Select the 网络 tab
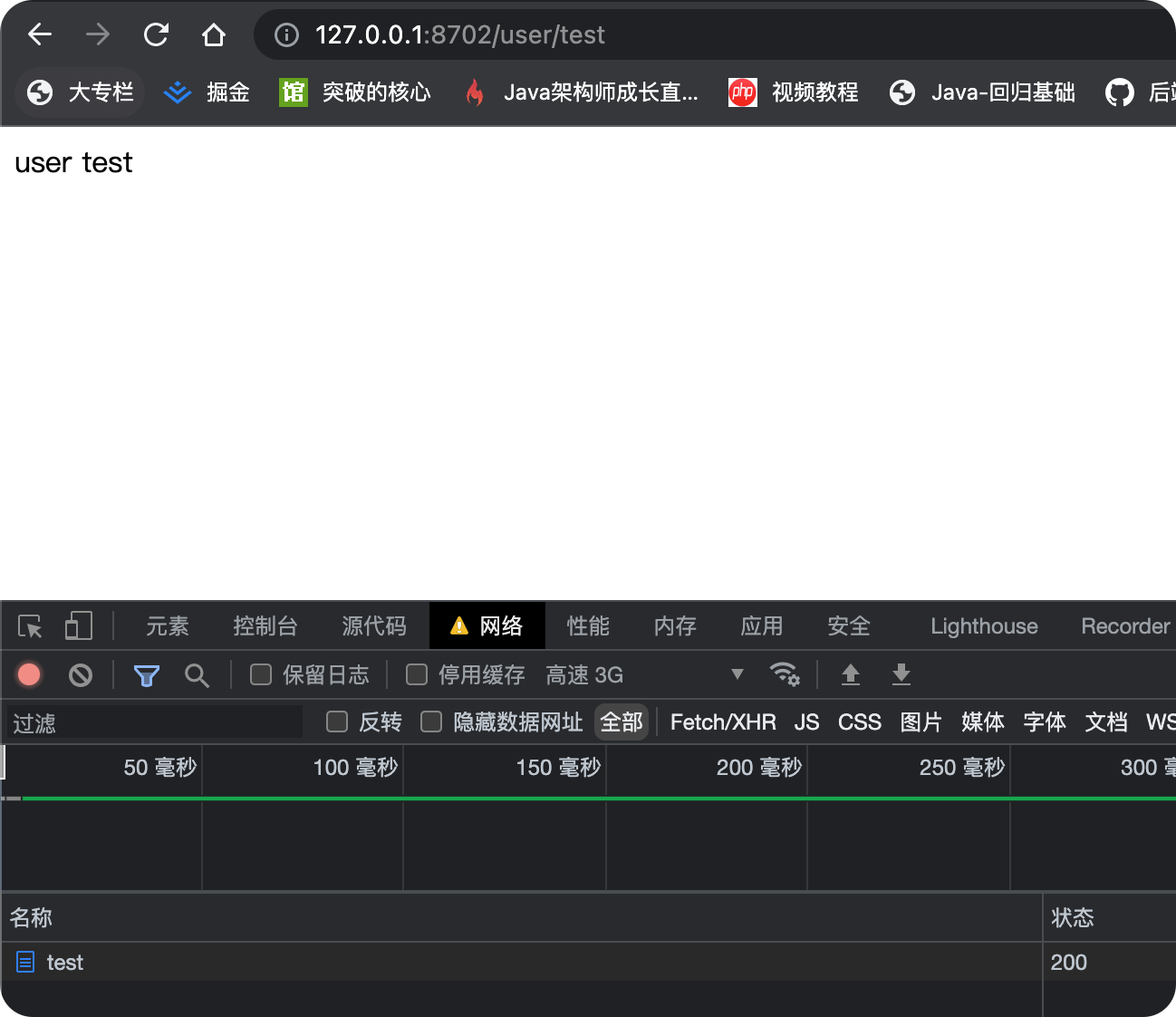Viewport: 1176px width, 1017px height. click(487, 626)
